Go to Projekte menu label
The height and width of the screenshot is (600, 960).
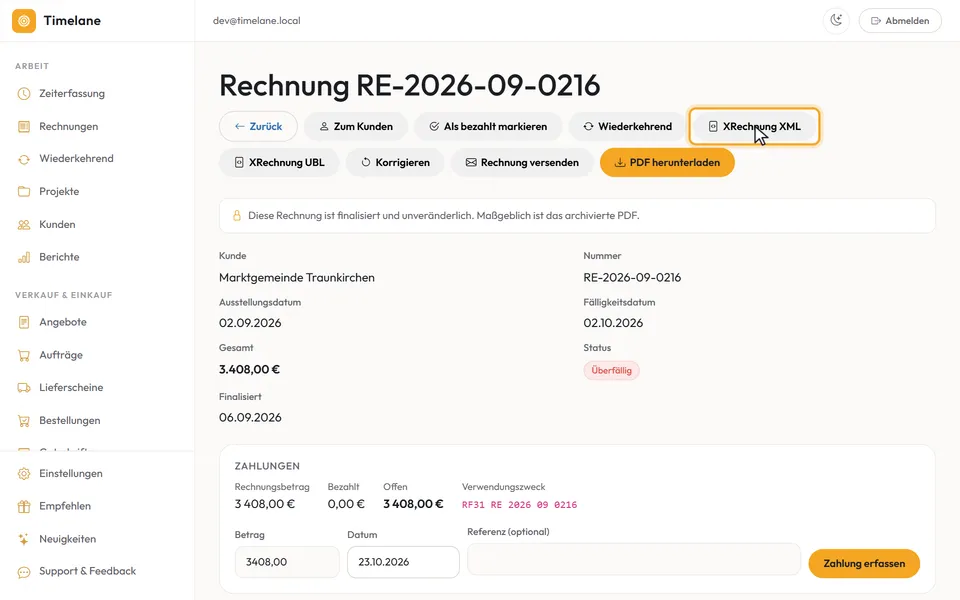pos(59,192)
